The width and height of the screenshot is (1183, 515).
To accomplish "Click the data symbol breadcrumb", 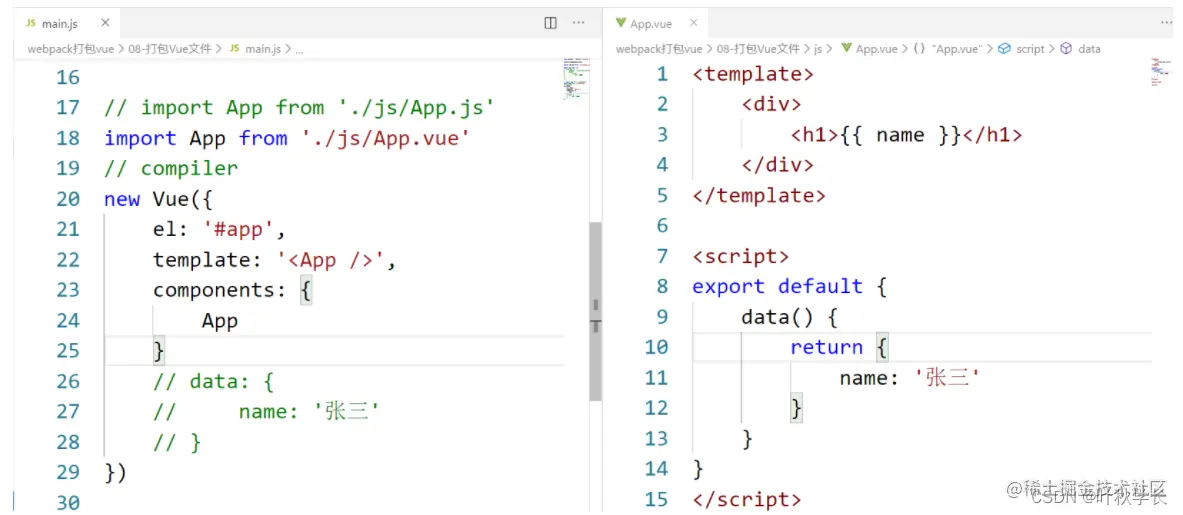I will [1080, 48].
